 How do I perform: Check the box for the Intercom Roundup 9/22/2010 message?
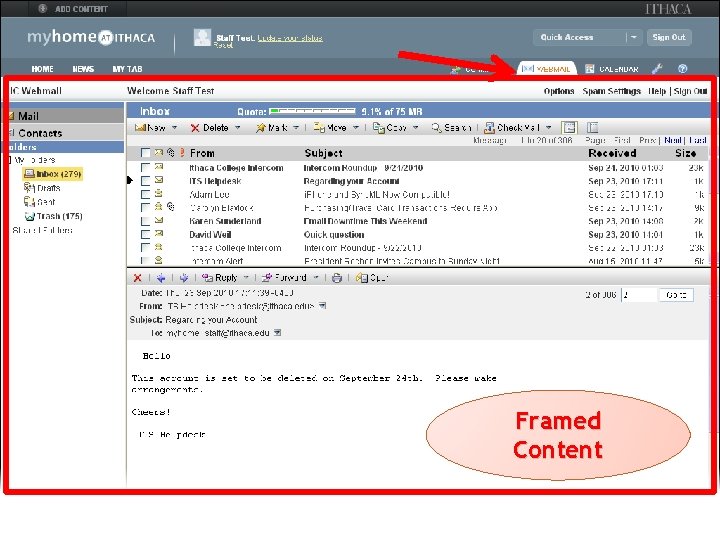146,248
